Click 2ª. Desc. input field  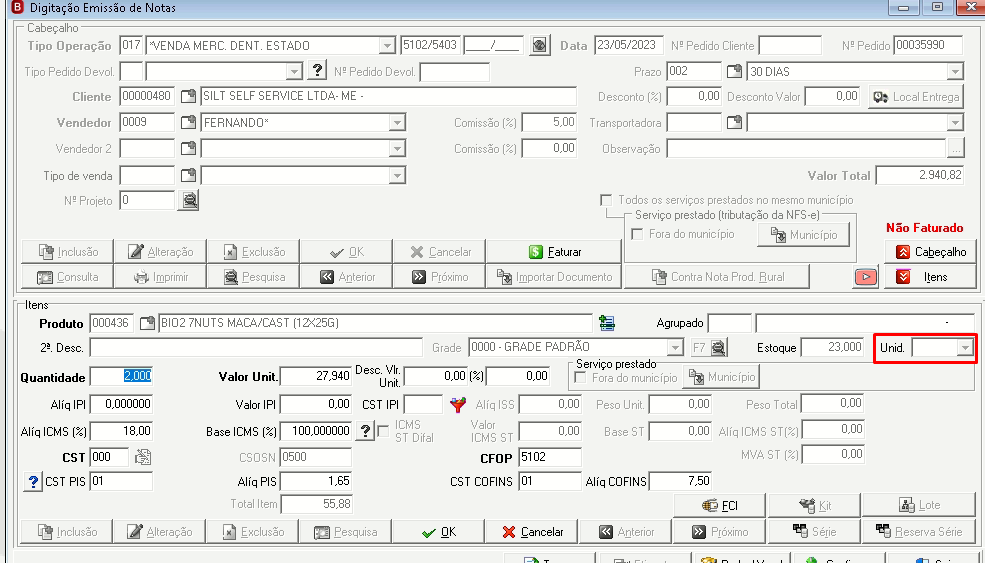[x=256, y=347]
